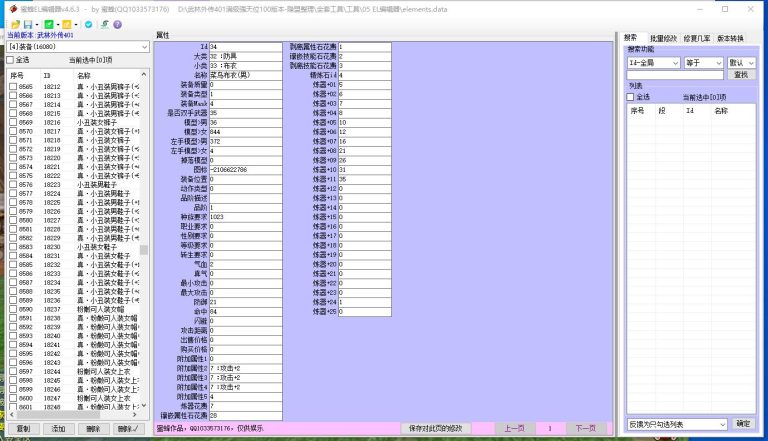The height and width of the screenshot is (441, 768).
Task: Go to next page with 下一页
Action: click(x=585, y=428)
